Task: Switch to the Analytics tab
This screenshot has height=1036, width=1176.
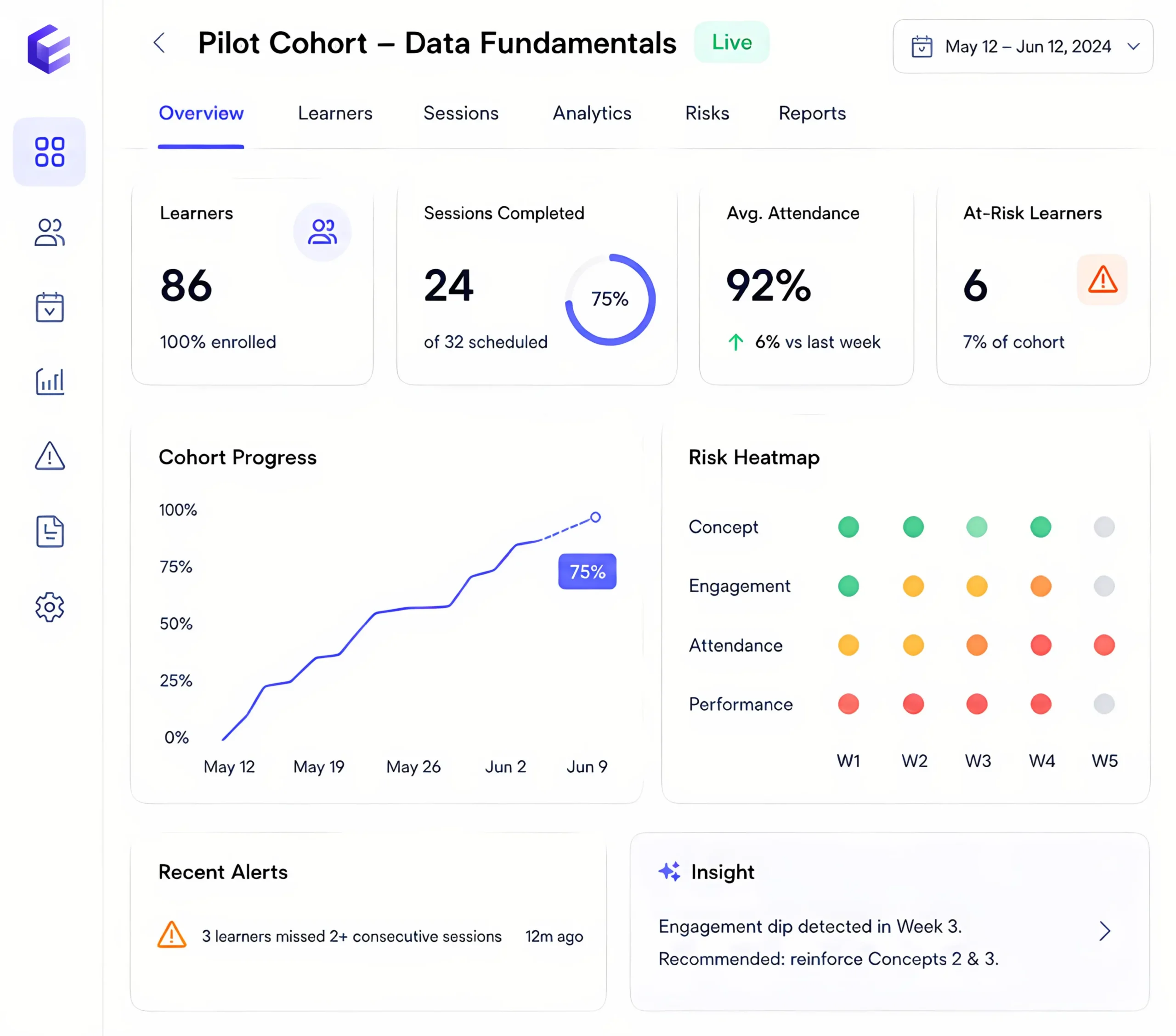Action: coord(592,113)
